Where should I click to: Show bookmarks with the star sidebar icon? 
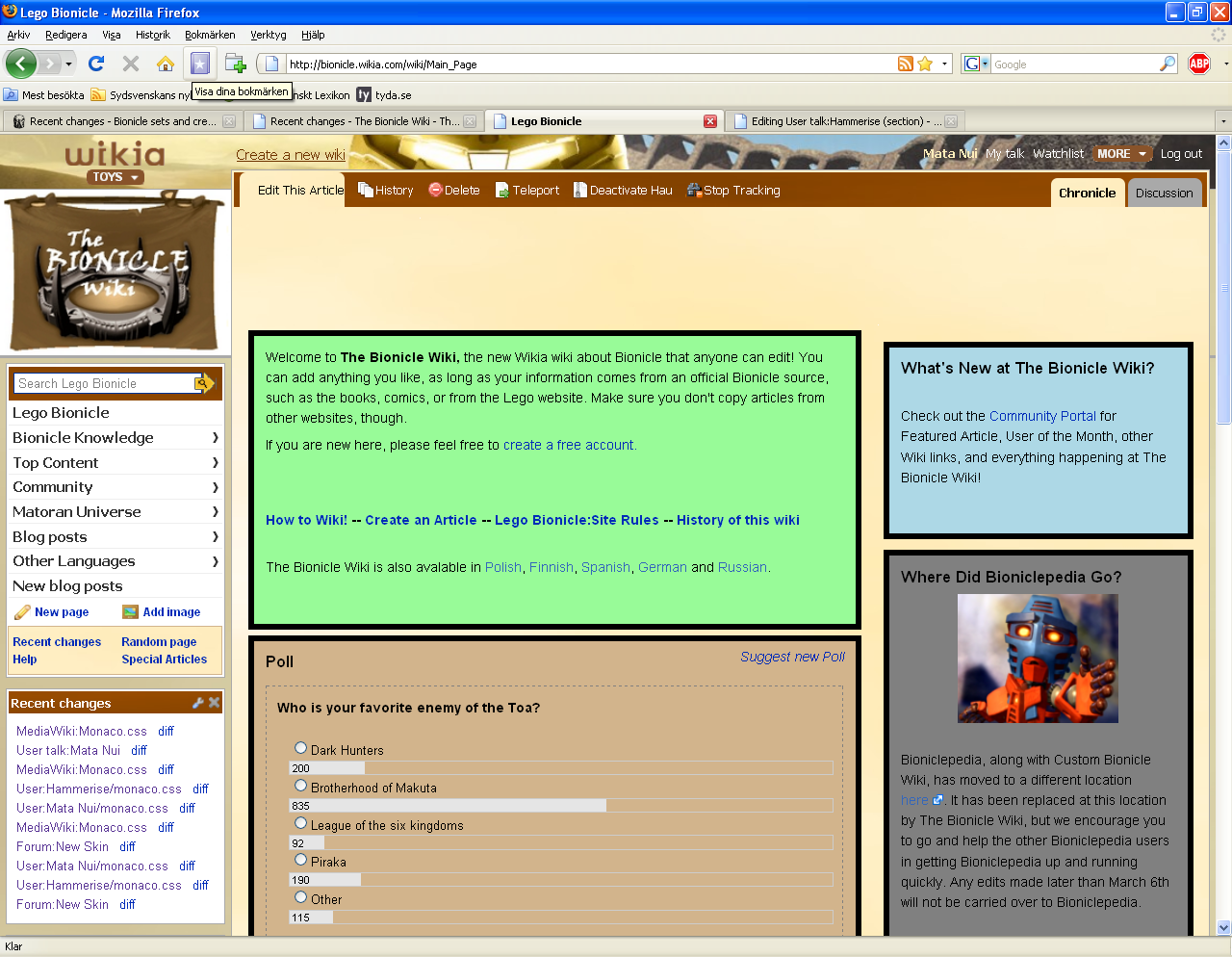pyautogui.click(x=199, y=64)
